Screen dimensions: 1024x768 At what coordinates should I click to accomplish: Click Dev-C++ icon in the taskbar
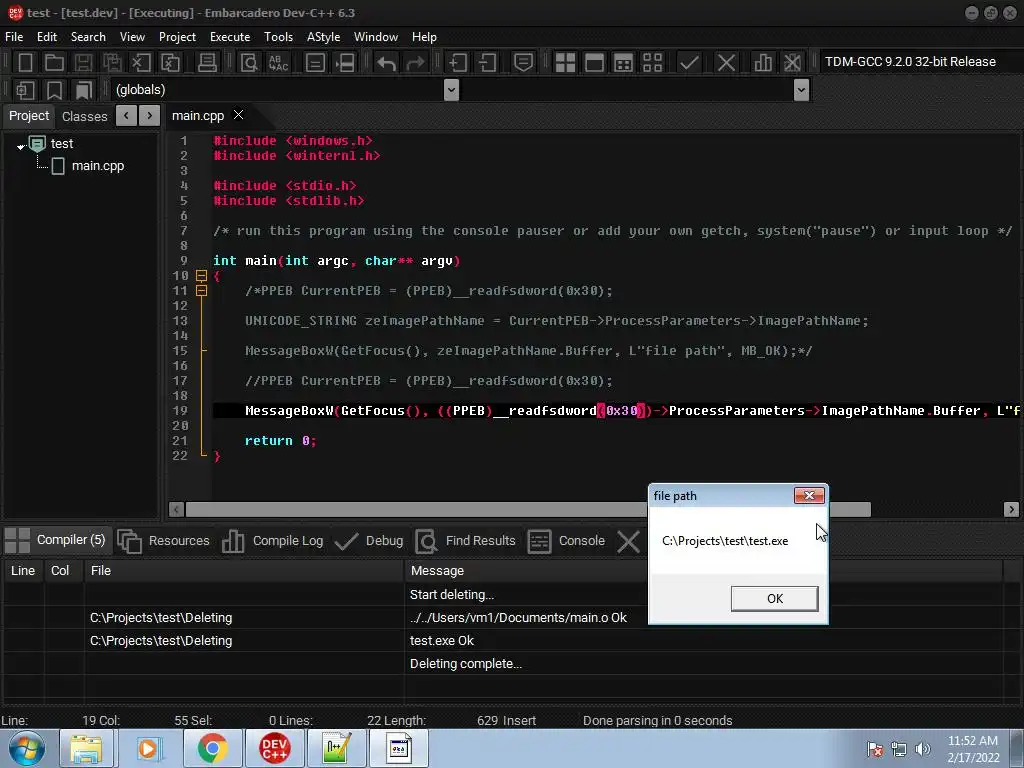274,748
